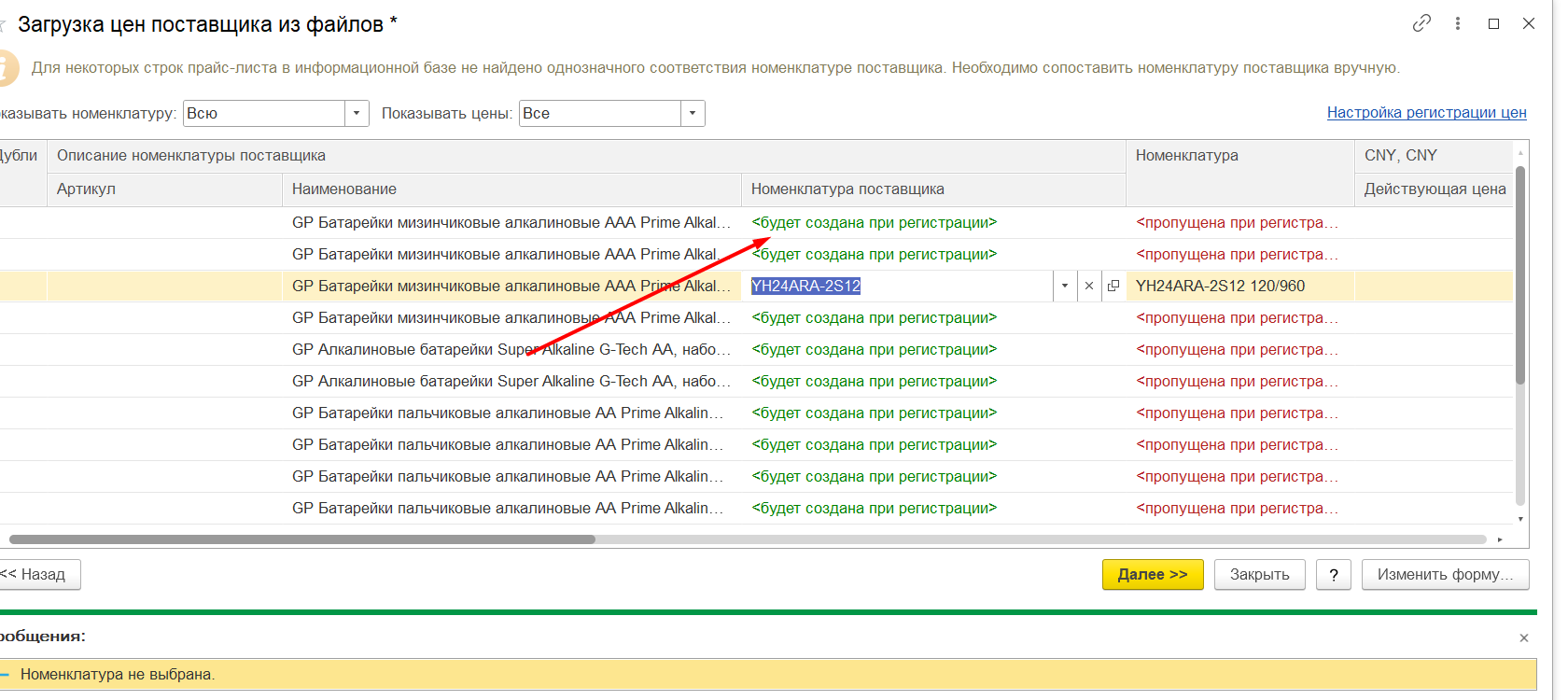
Task: Clear the YH24ARA-2S12 supplier nomenclature field
Action: pos(1089,287)
